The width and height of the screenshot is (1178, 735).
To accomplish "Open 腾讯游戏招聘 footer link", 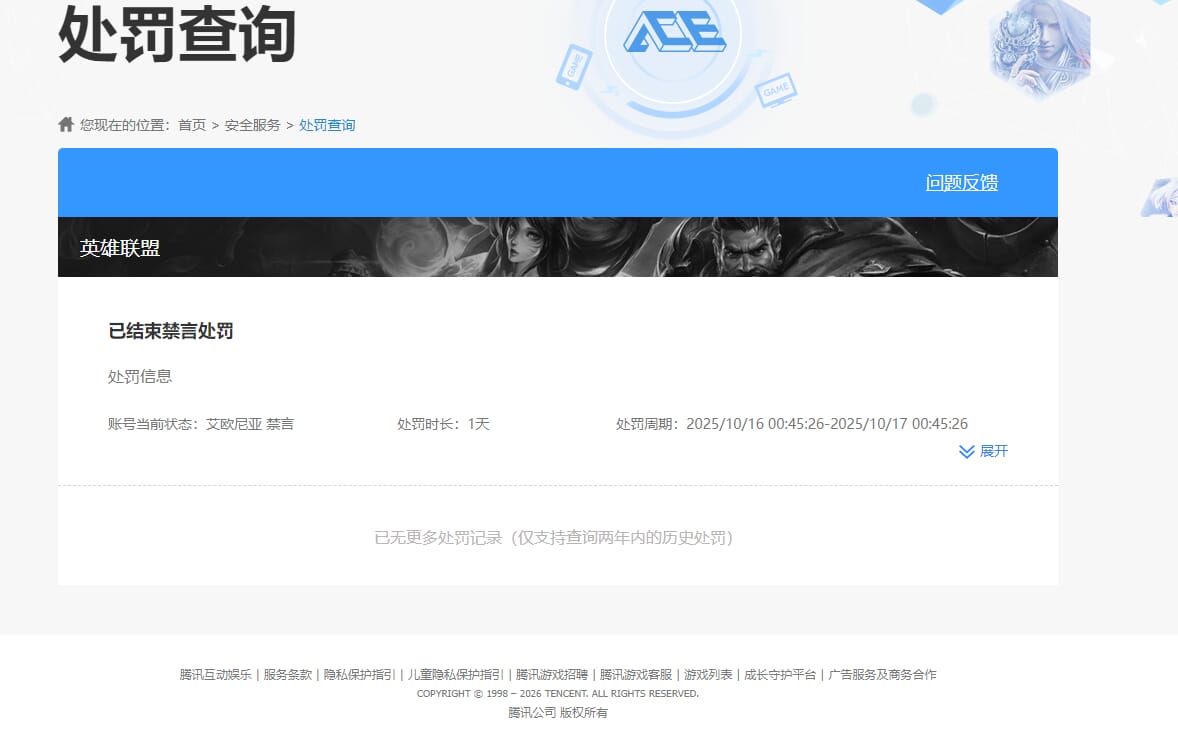I will click(x=551, y=674).
